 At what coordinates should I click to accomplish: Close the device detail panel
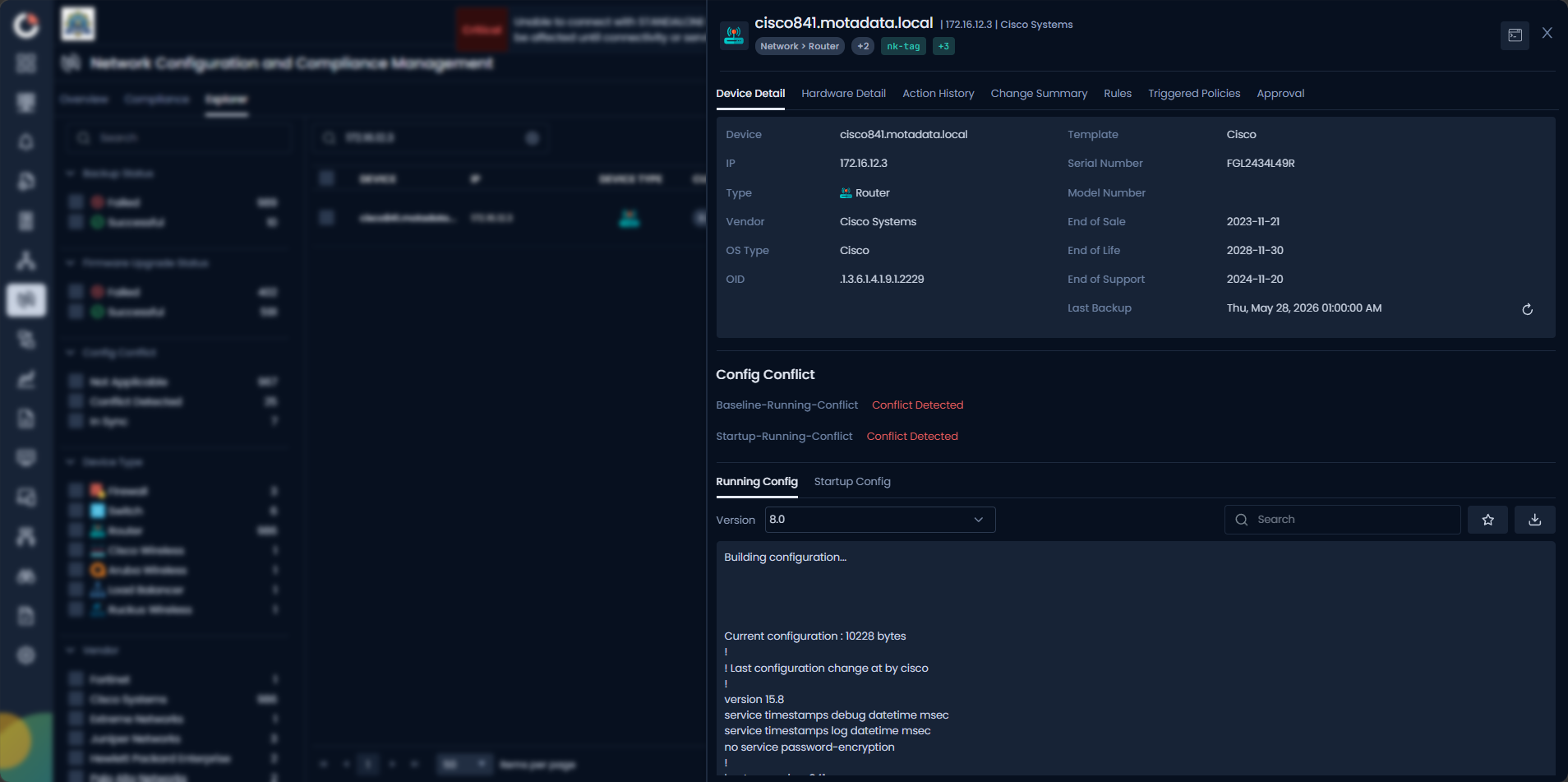(x=1547, y=33)
